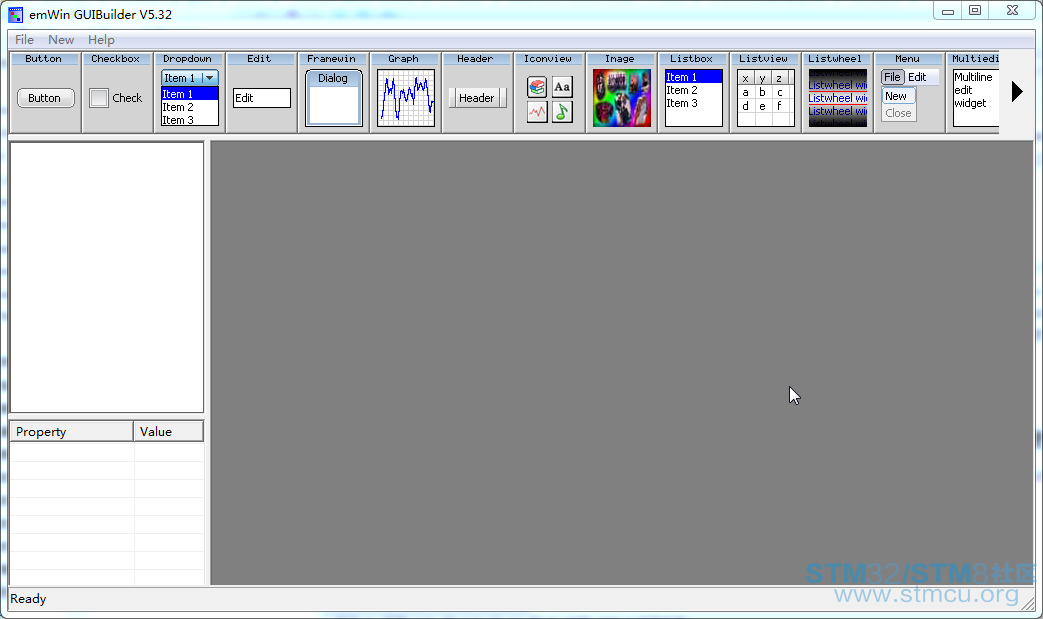Close the GUIBuilder window

coord(1012,10)
